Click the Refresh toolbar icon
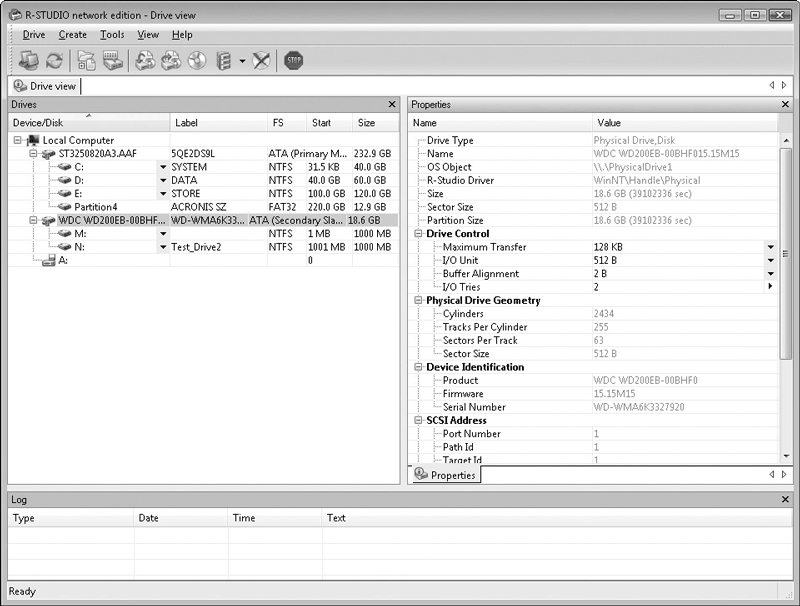This screenshot has height=606, width=800. [x=55, y=61]
